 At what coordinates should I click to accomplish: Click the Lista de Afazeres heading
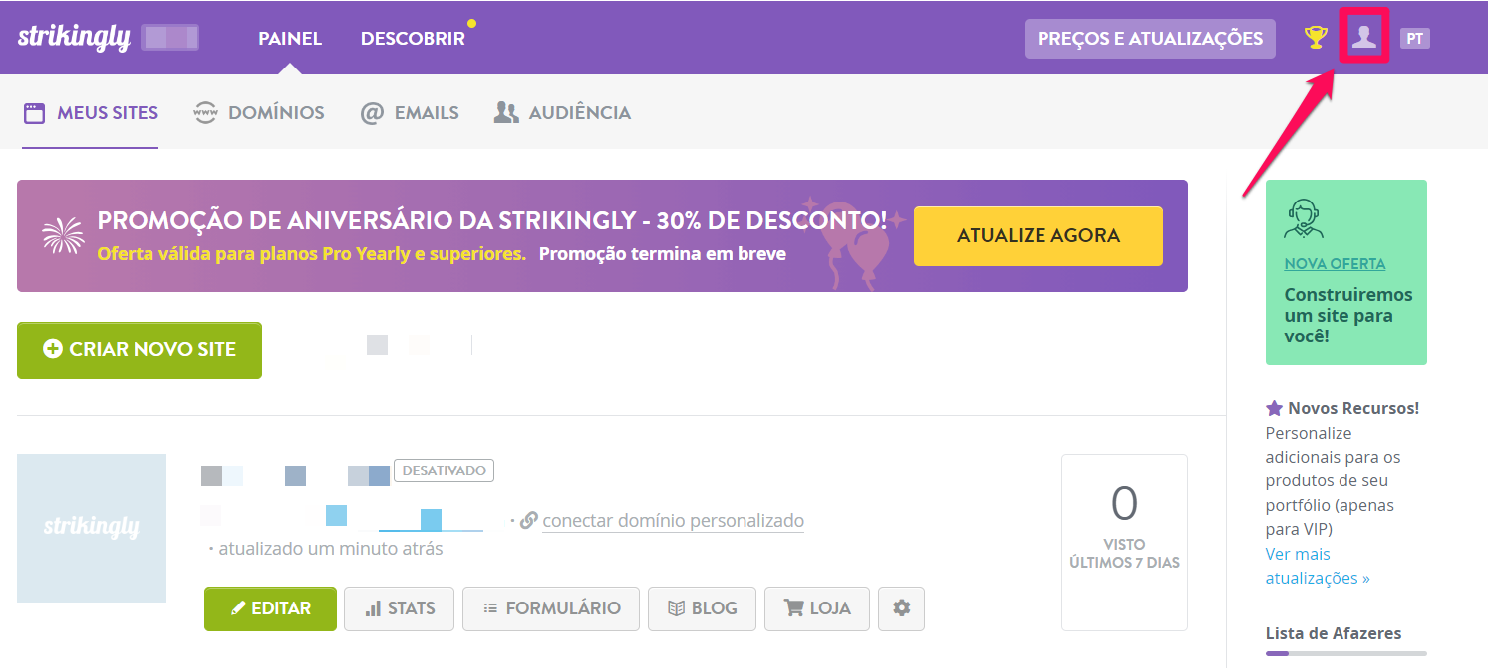[1333, 633]
